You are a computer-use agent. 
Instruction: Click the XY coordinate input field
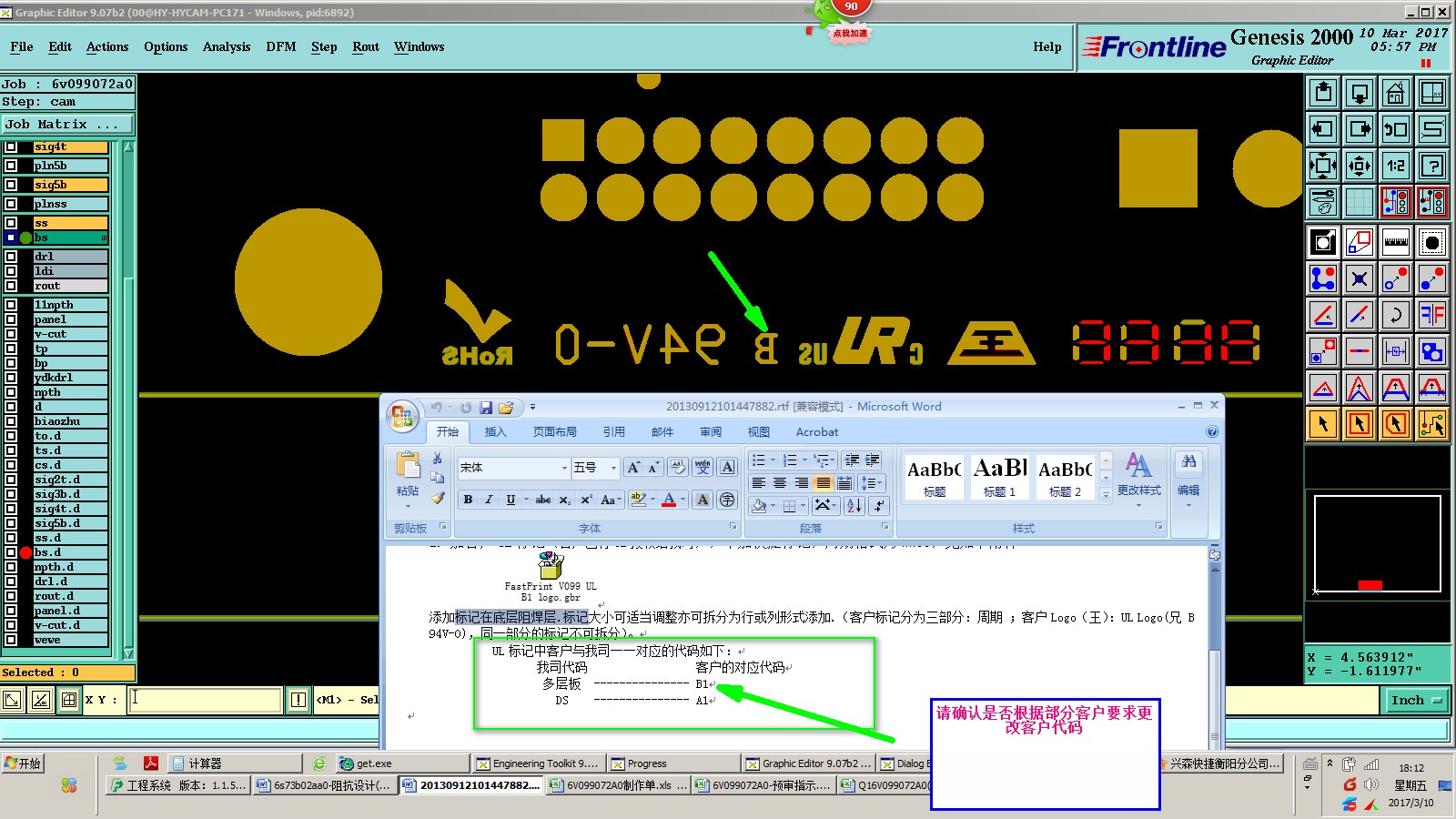(205, 700)
